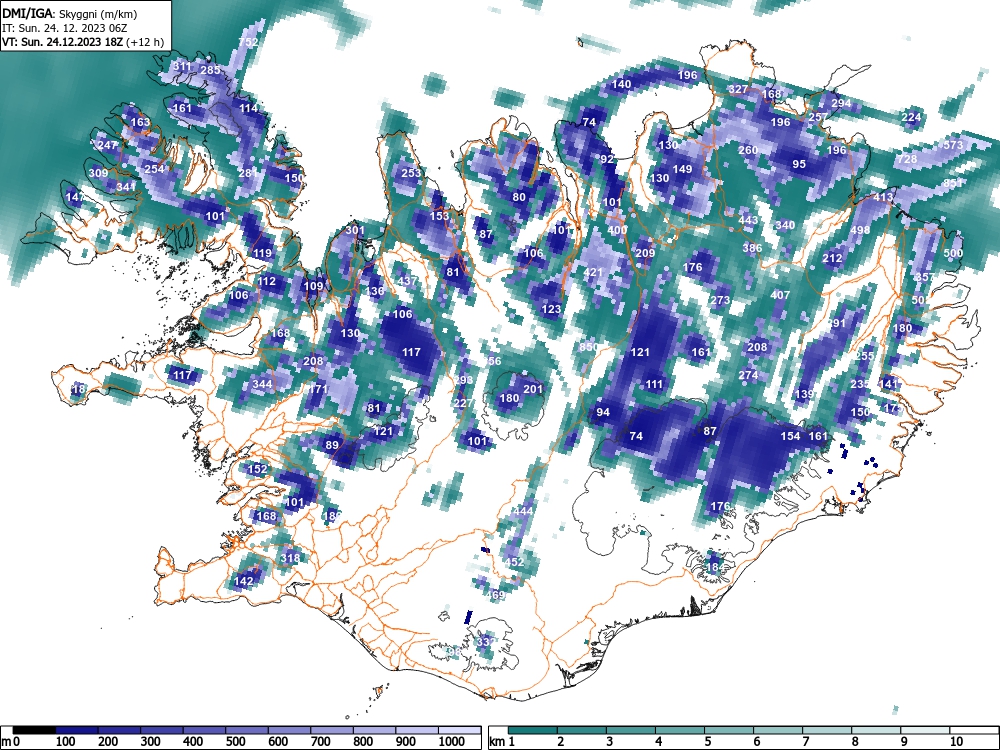The image size is (1000, 750).
Task: Click the visibility value 469 on the map
Action: click(x=495, y=595)
